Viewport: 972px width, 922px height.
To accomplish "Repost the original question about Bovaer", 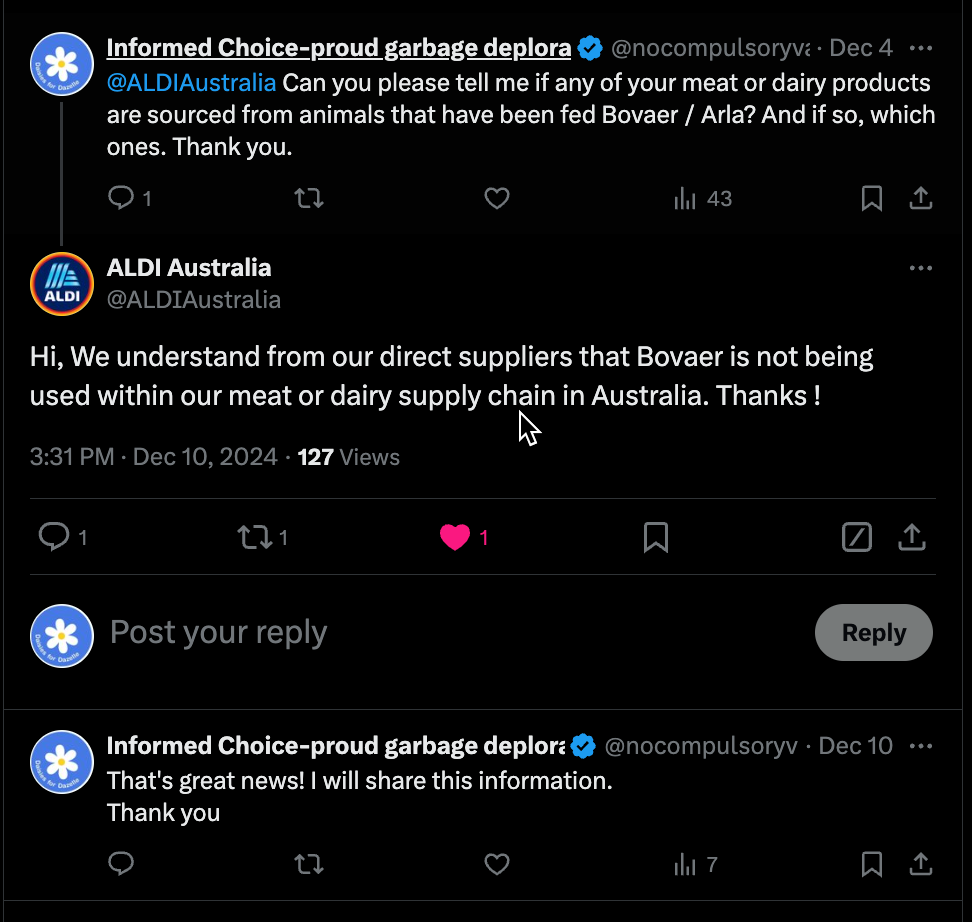I will pyautogui.click(x=309, y=198).
